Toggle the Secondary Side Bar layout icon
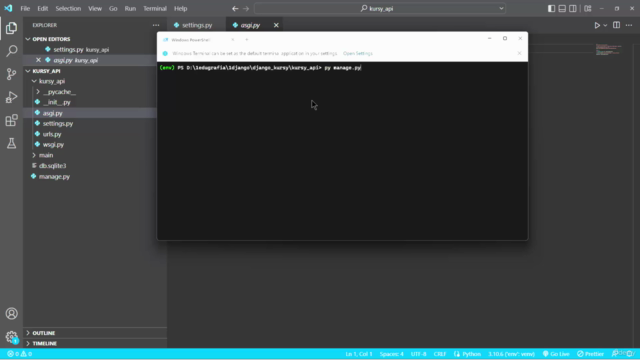 pos(573,9)
